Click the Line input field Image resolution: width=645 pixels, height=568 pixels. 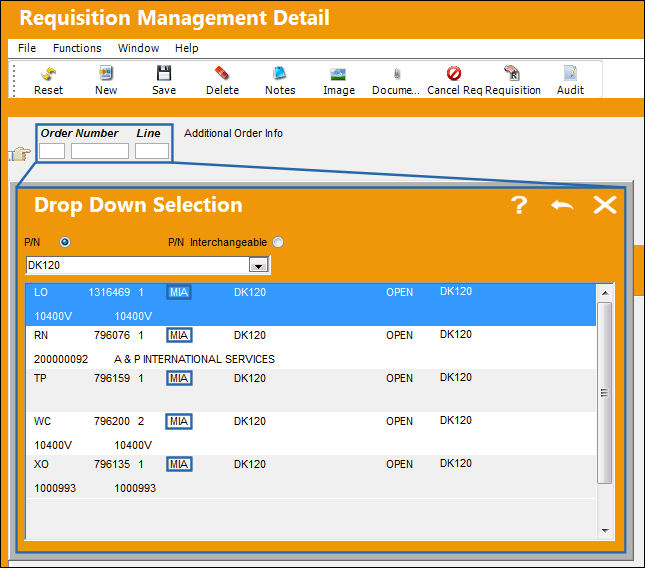[152, 151]
